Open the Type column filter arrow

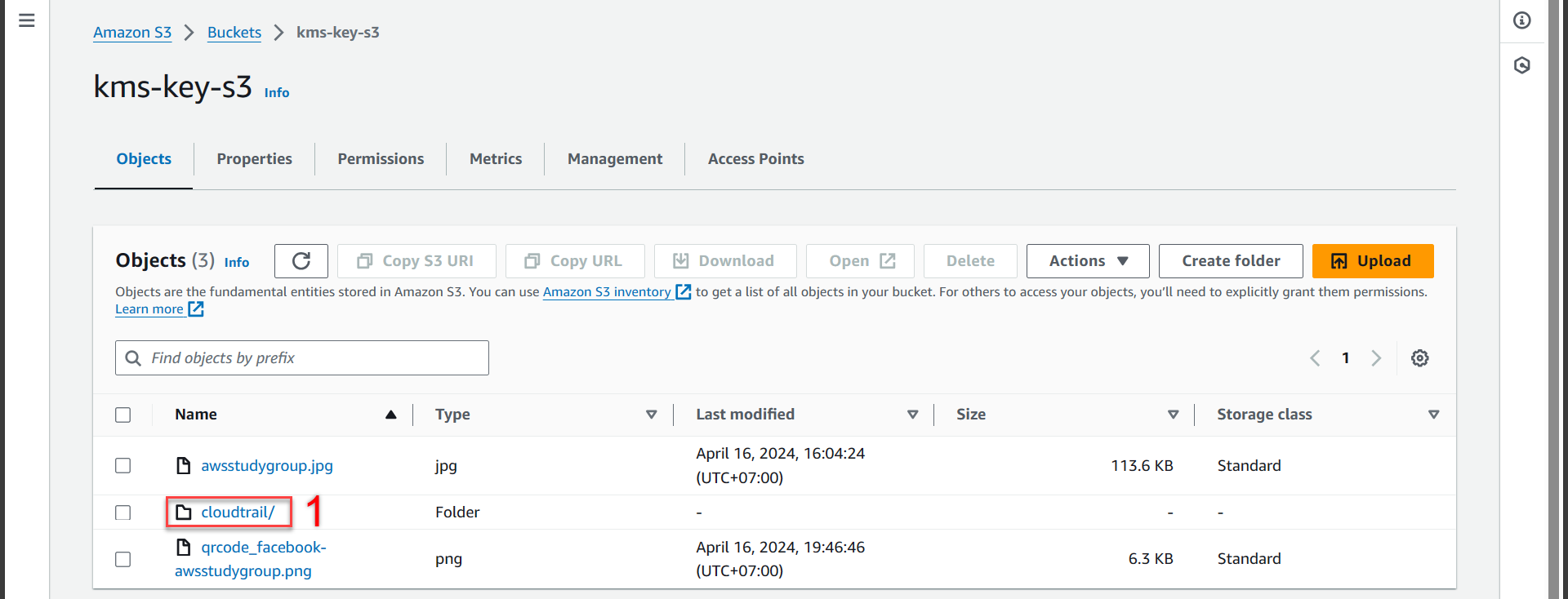tap(651, 415)
